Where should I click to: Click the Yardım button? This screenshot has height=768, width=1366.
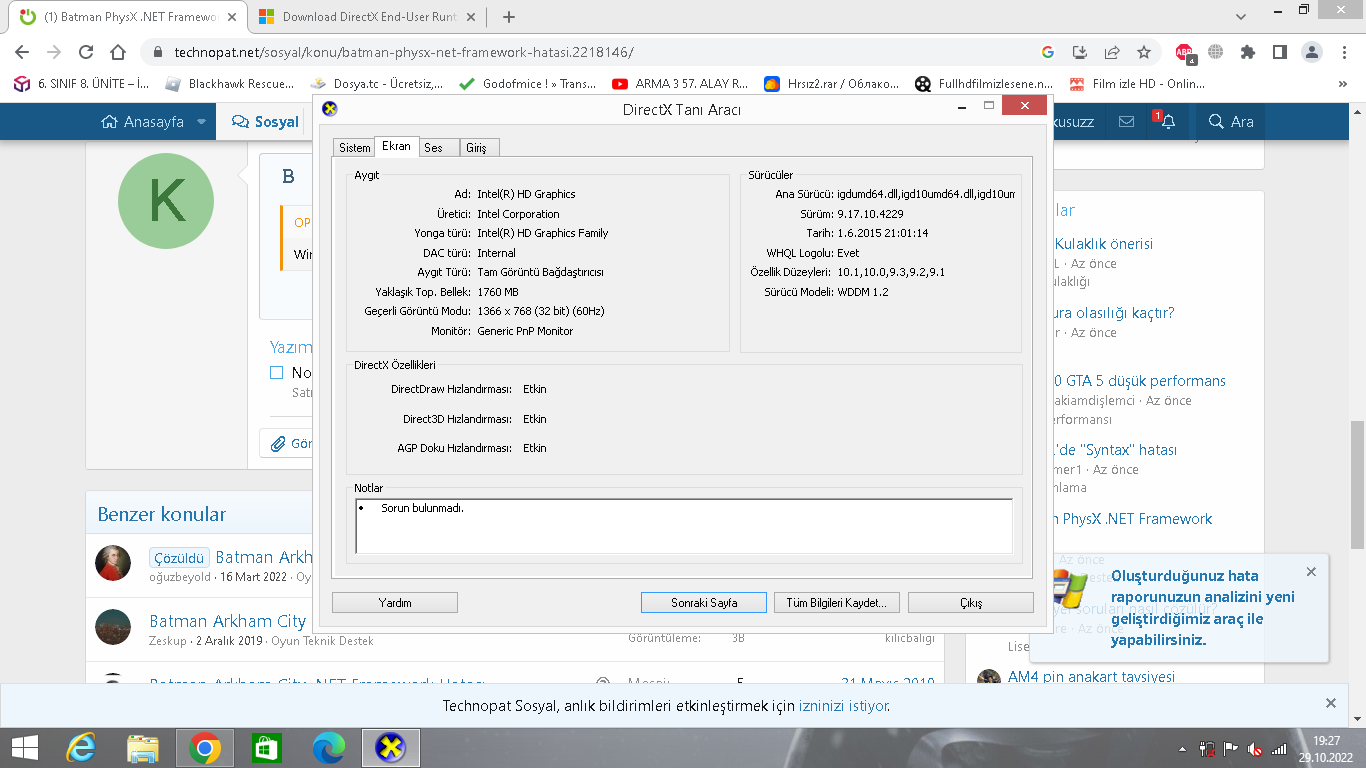[x=395, y=603]
